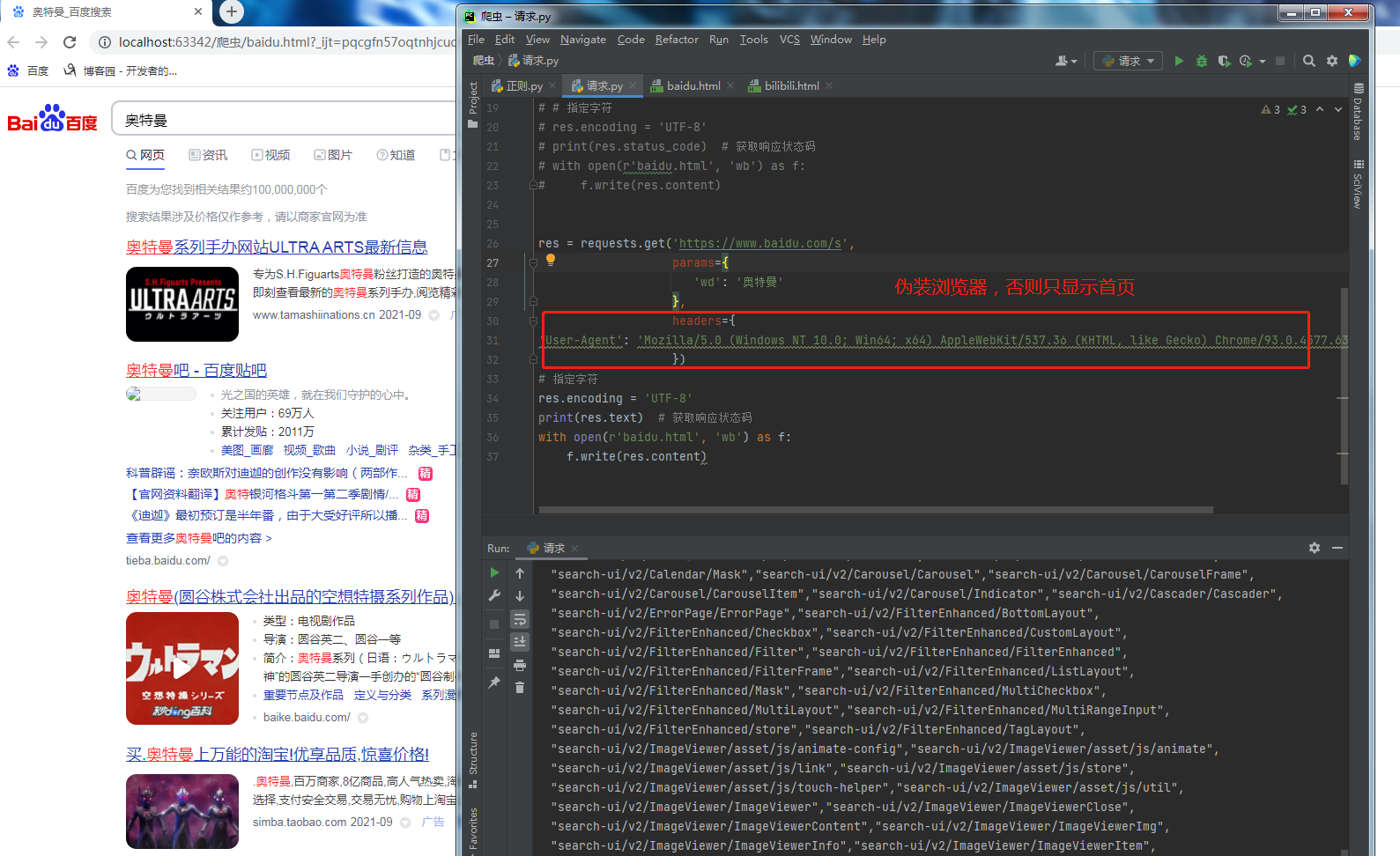Open the Database tool window
The image size is (1400, 856).
(x=1358, y=111)
